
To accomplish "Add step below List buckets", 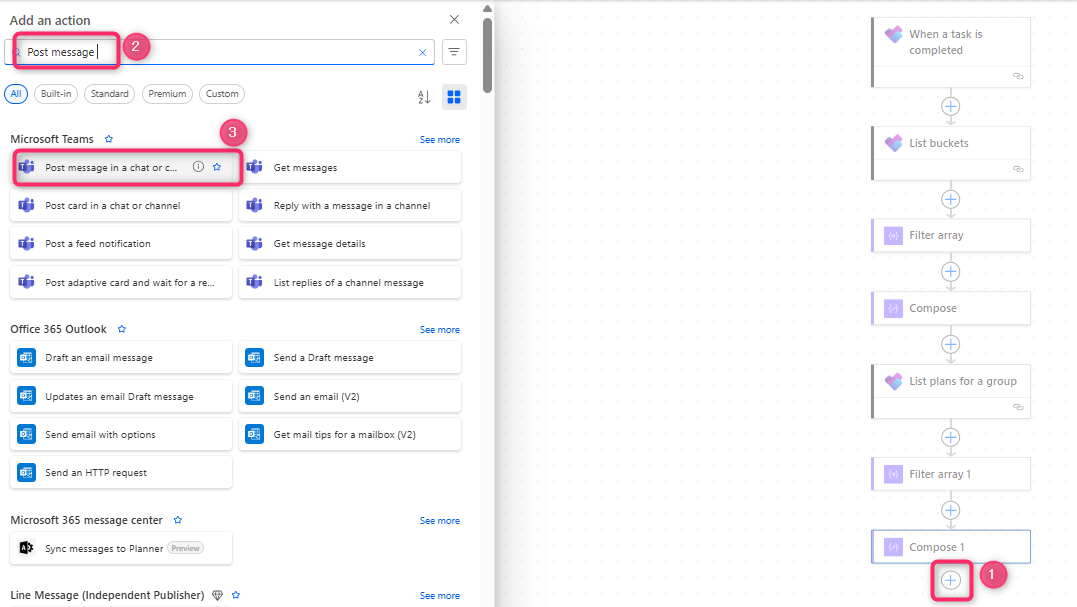I will (951, 200).
